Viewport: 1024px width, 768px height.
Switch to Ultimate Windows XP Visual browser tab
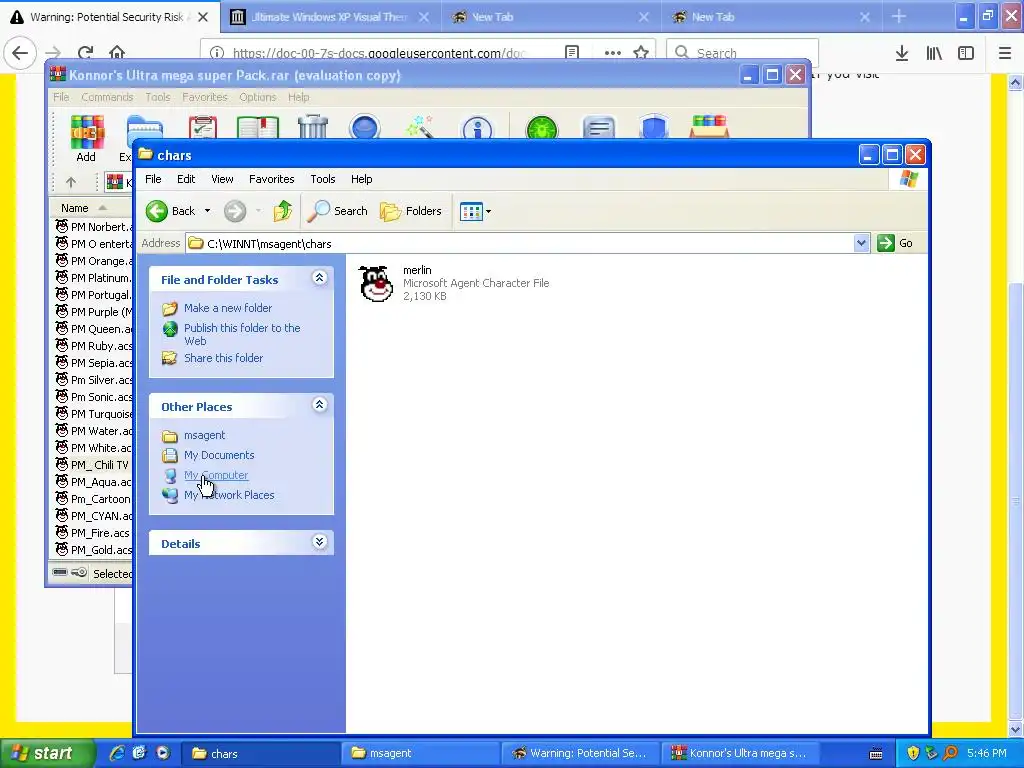pyautogui.click(x=330, y=17)
